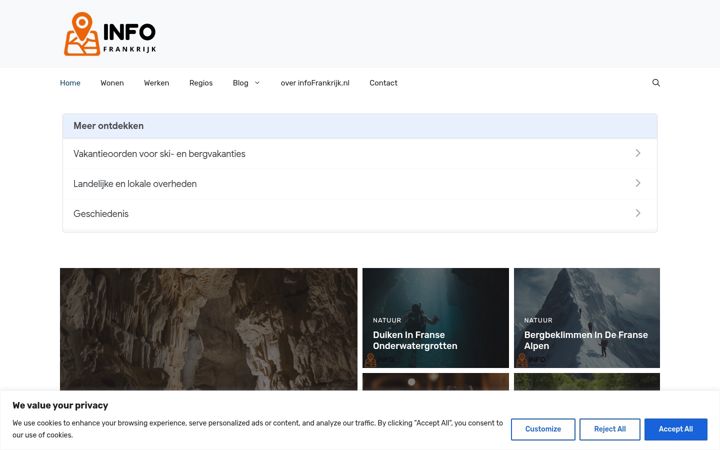This screenshot has width=720, height=450.
Task: Go to the Home menu item
Action: coord(70,83)
